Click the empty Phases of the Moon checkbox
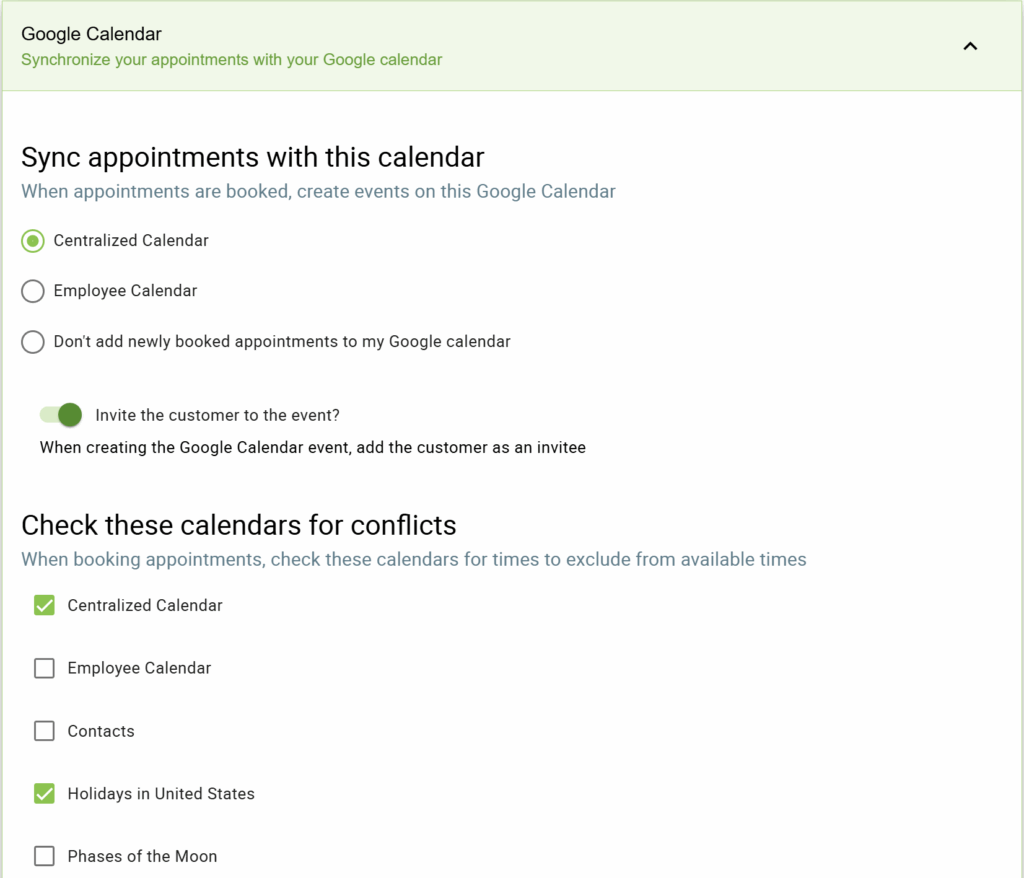Image resolution: width=1024 pixels, height=878 pixels. click(44, 856)
